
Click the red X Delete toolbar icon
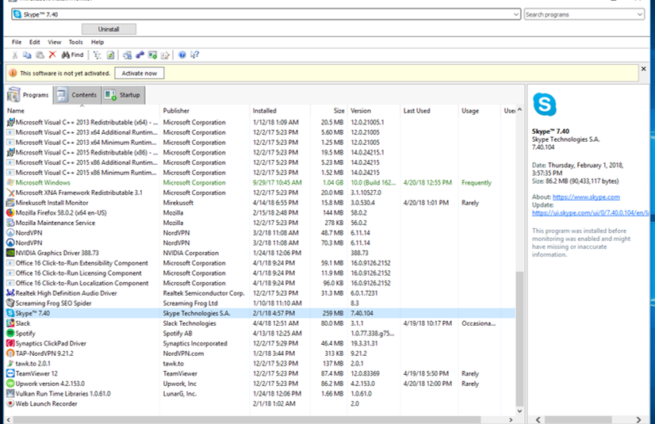click(x=52, y=55)
